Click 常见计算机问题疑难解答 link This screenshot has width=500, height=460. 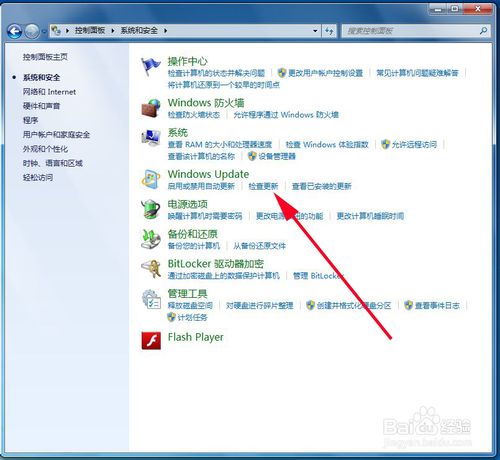coord(418,73)
